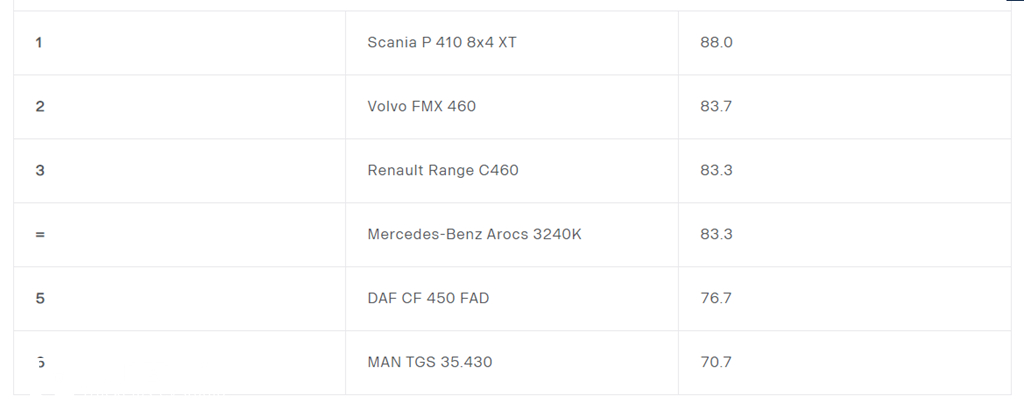This screenshot has height=410, width=1024.
Task: Click the Renault Range C460 text
Action: pyautogui.click(x=443, y=171)
